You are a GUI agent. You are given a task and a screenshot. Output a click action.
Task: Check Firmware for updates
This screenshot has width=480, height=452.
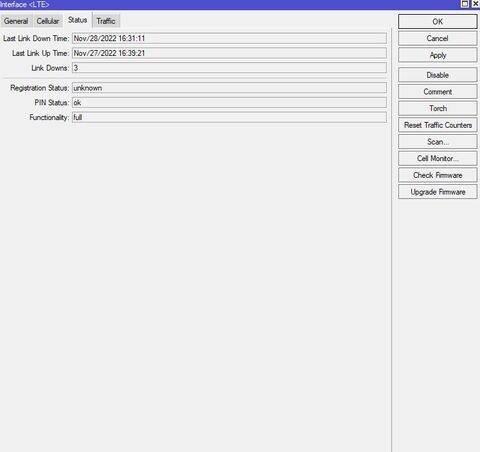pos(437,175)
